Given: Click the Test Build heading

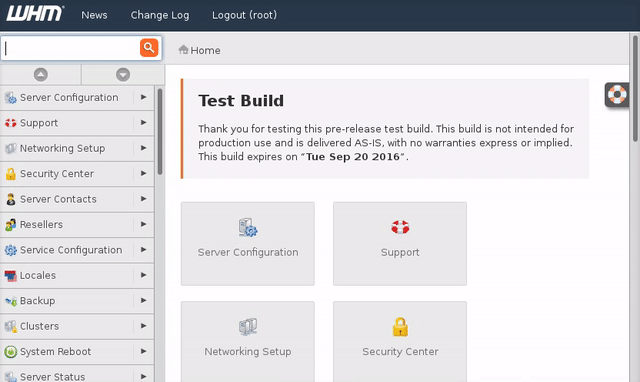Looking at the screenshot, I should (241, 101).
